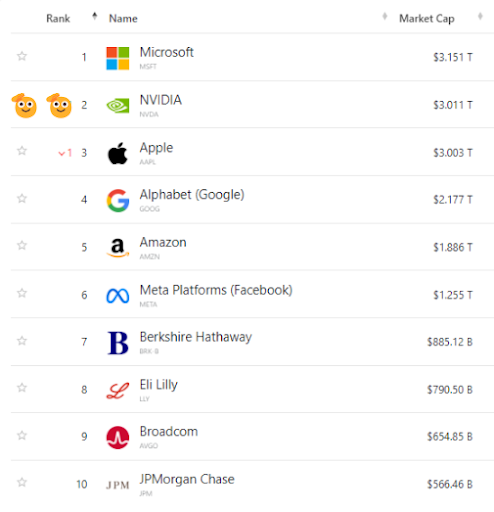Click the Apple logo icon
494x512 pixels.
tap(118, 153)
